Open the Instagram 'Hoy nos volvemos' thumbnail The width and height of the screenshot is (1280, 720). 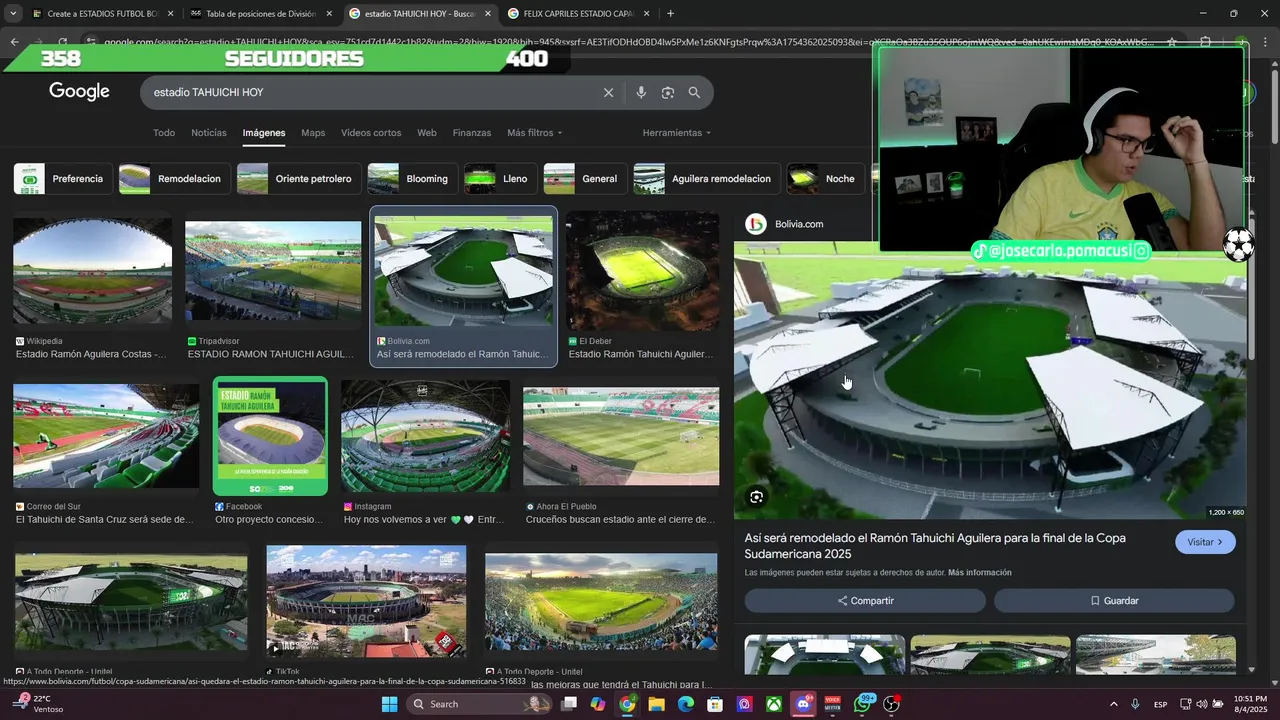tap(426, 436)
